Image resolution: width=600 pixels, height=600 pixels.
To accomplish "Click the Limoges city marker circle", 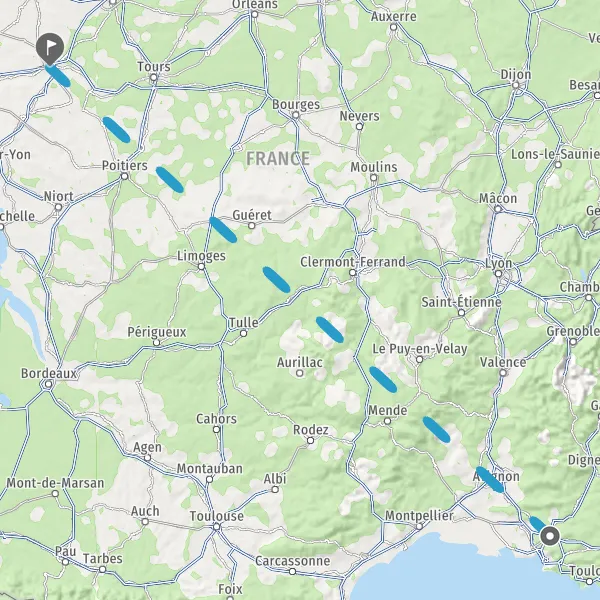I will tap(201, 266).
